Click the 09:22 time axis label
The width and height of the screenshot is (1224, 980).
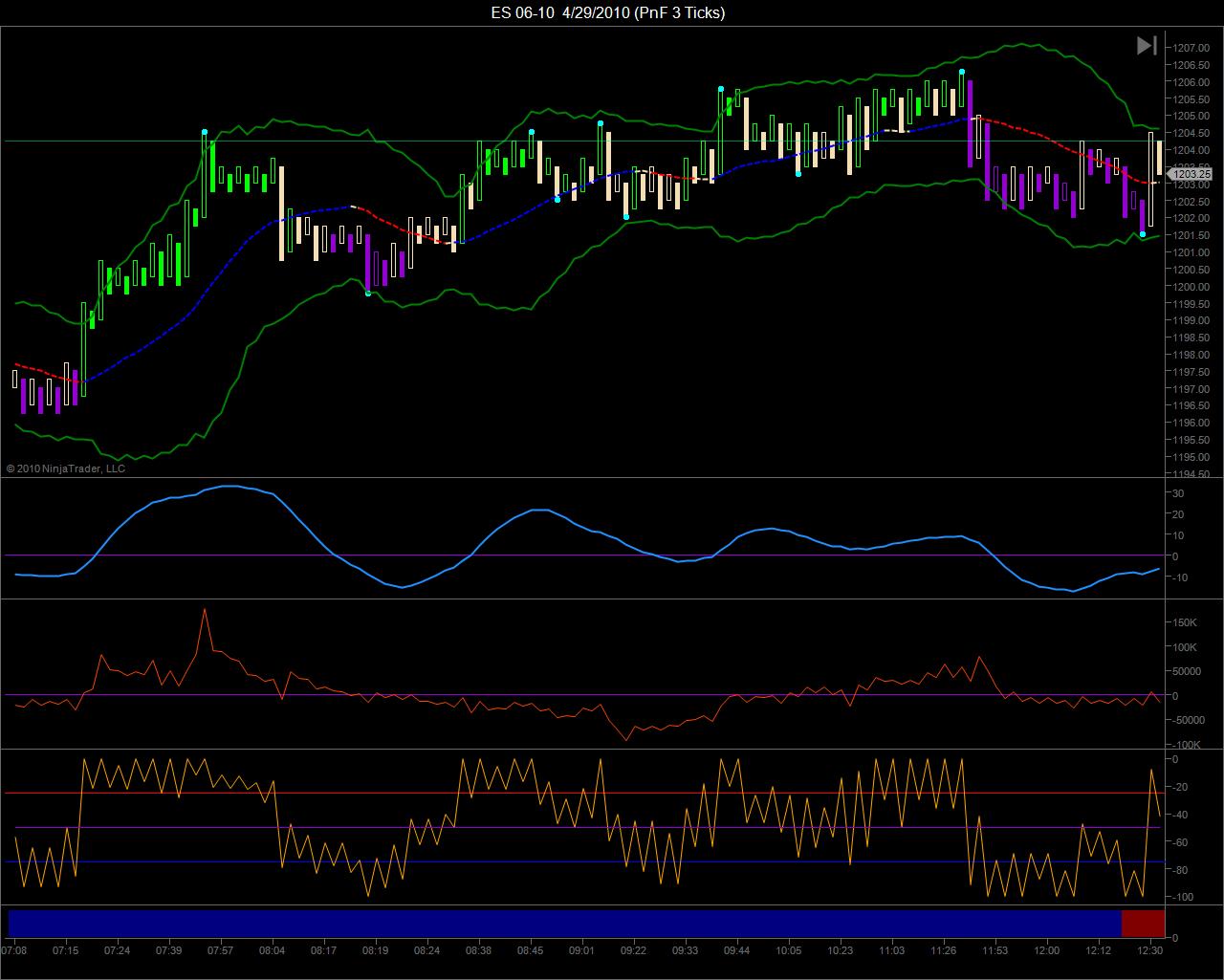click(x=634, y=950)
